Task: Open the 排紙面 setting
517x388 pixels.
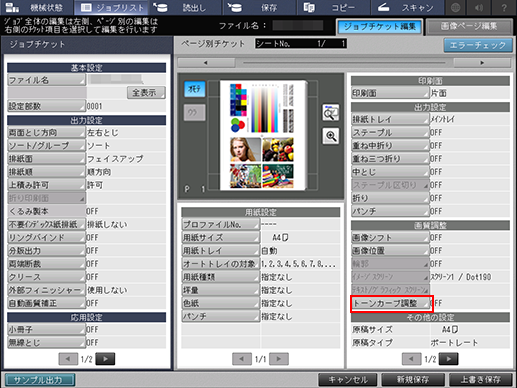Action: click(46, 159)
